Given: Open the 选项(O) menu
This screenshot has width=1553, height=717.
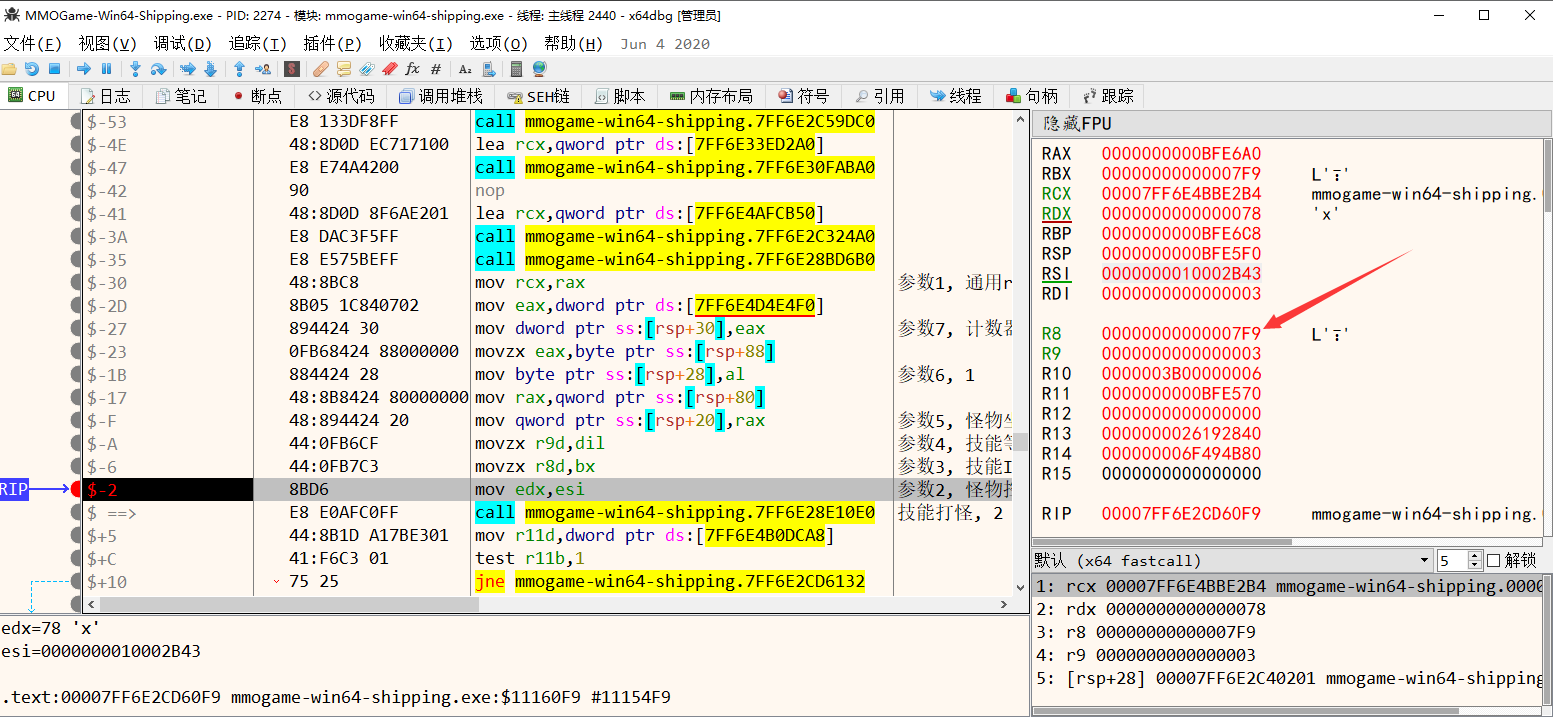Looking at the screenshot, I should [498, 44].
